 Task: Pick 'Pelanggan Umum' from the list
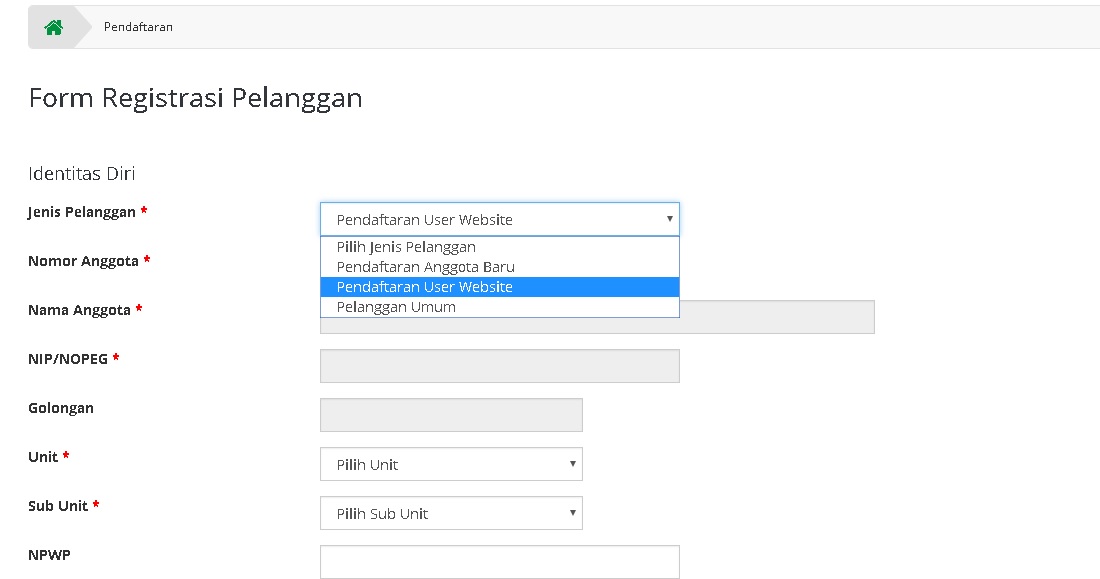(x=396, y=307)
